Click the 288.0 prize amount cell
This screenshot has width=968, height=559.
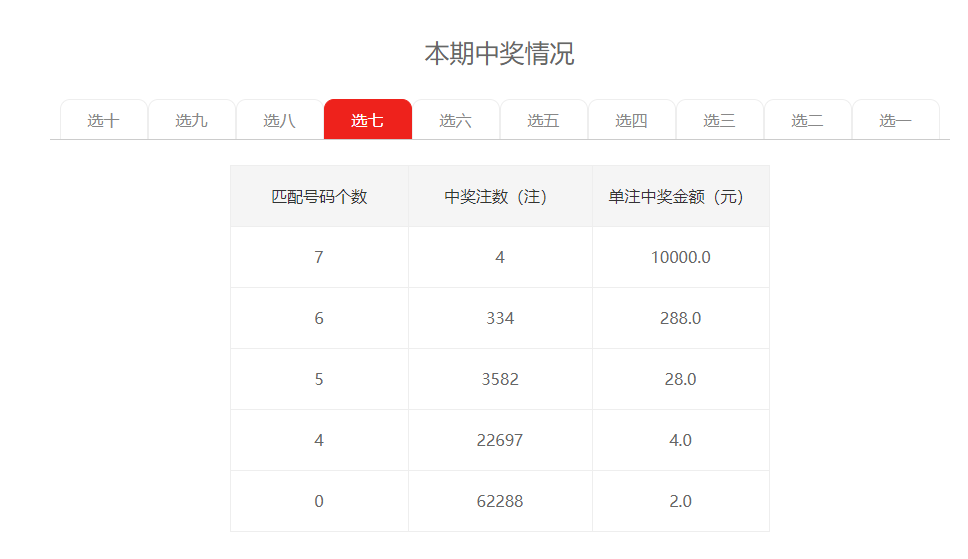click(680, 318)
